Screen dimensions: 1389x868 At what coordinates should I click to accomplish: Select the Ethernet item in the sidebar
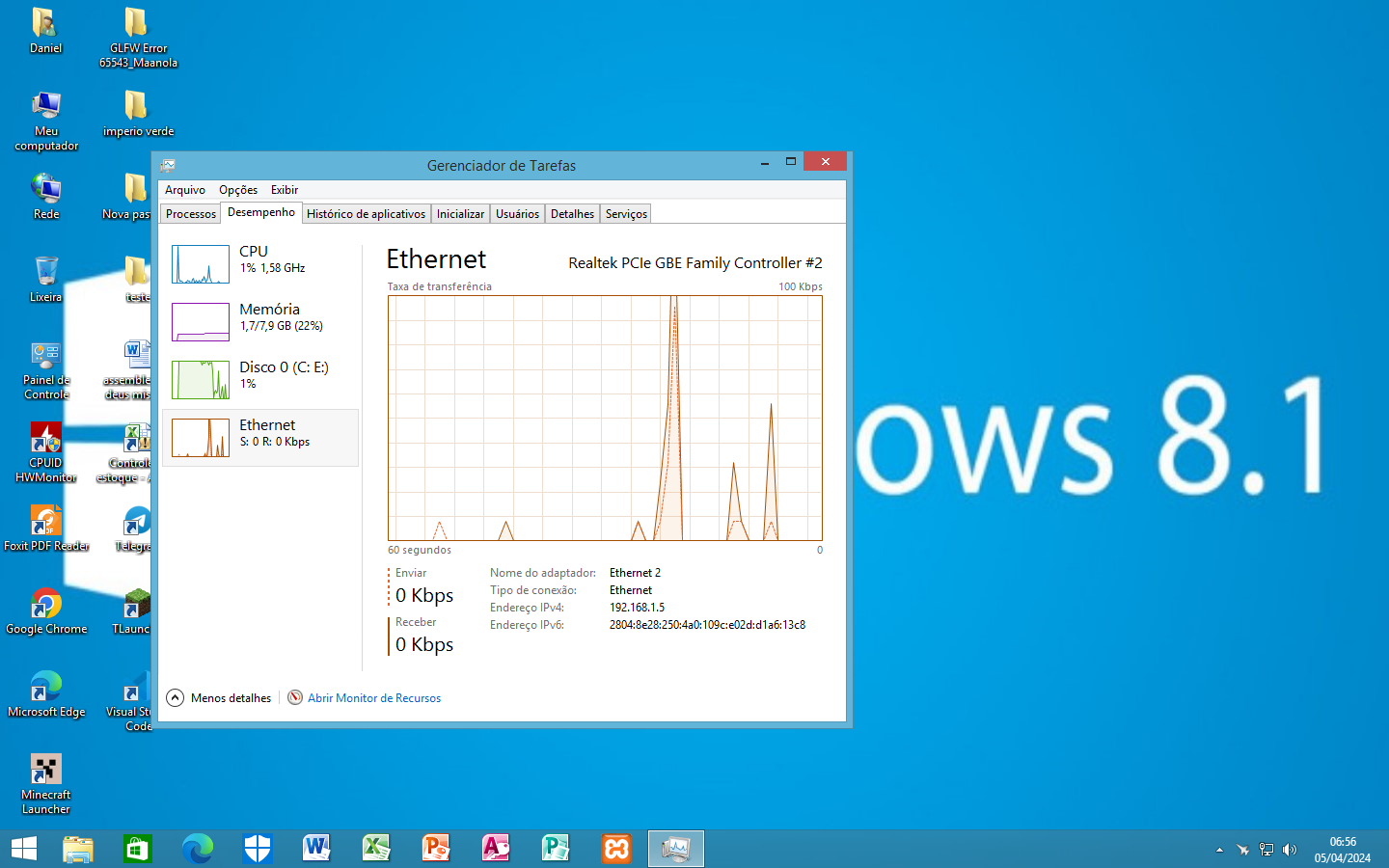tap(260, 438)
